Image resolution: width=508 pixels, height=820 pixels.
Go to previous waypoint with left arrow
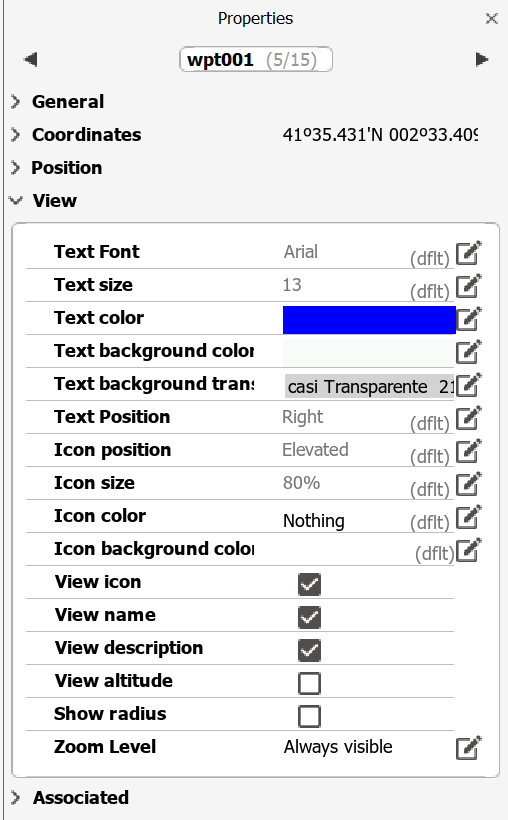30,60
